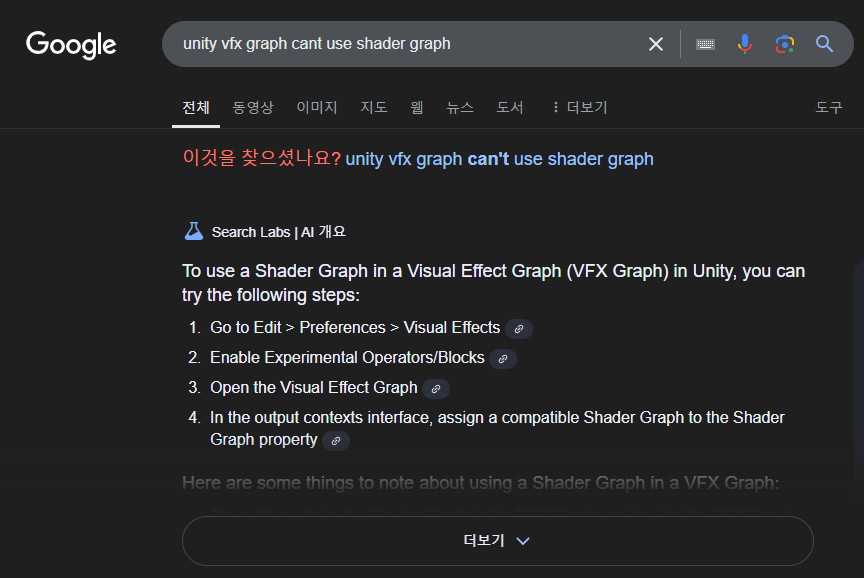The image size is (864, 578).
Task: Clear the search query with X icon
Action: coord(656,44)
